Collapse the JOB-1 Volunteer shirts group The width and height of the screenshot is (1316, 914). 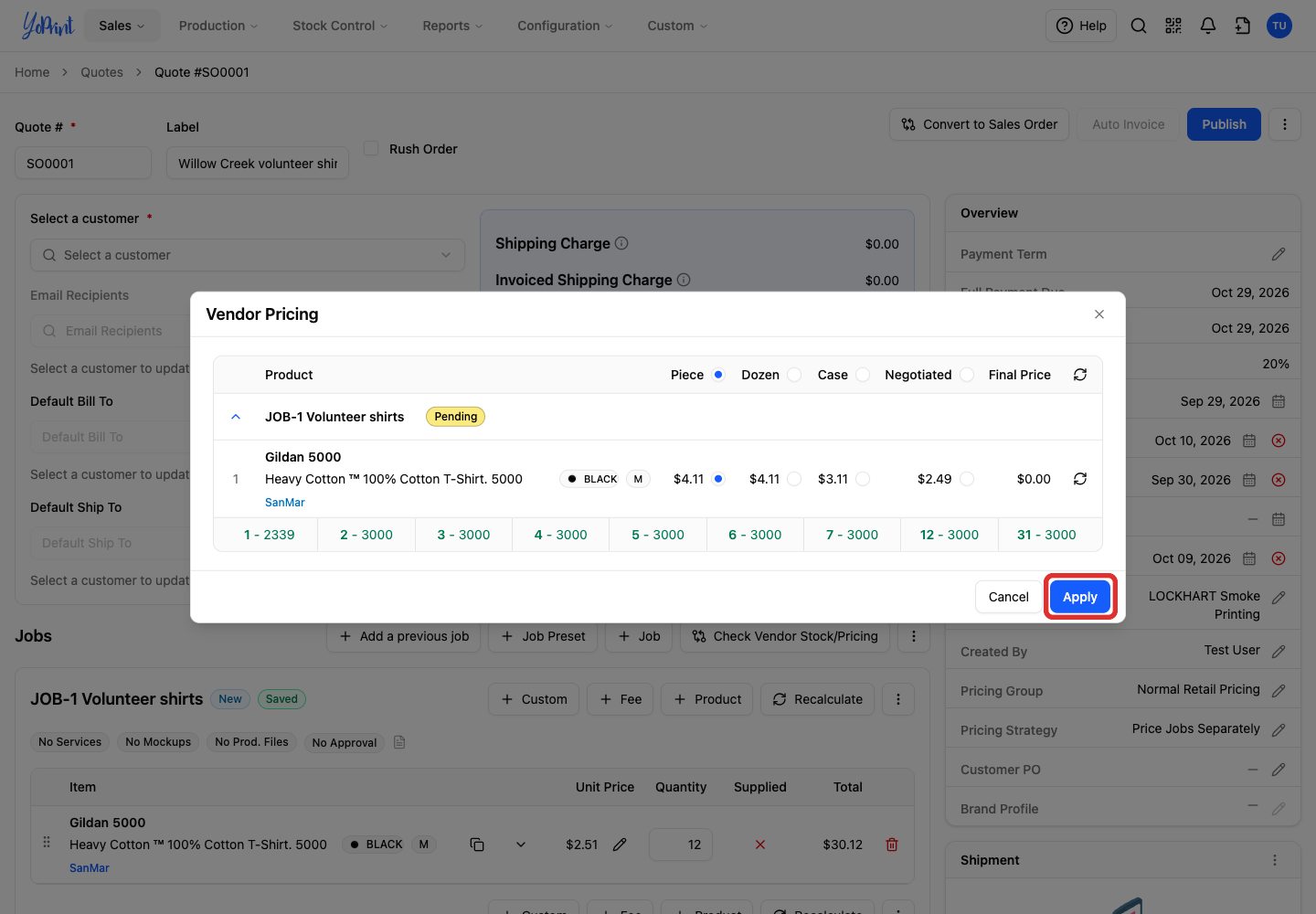click(x=236, y=417)
